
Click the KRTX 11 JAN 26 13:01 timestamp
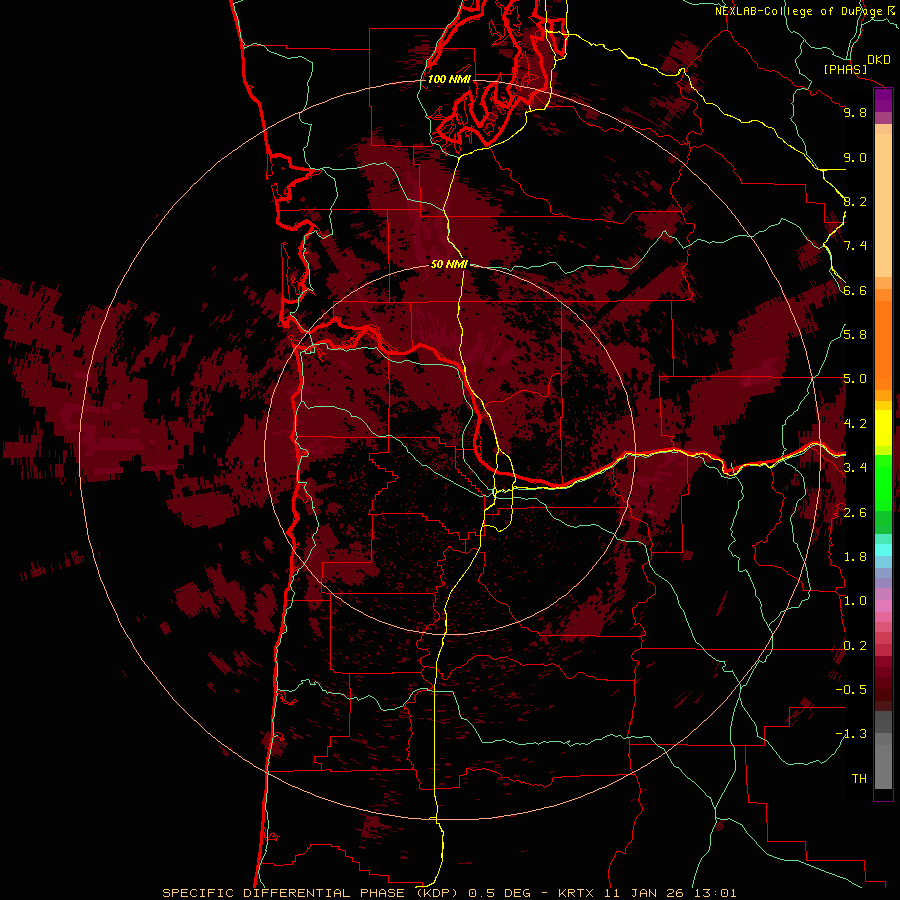click(x=647, y=893)
